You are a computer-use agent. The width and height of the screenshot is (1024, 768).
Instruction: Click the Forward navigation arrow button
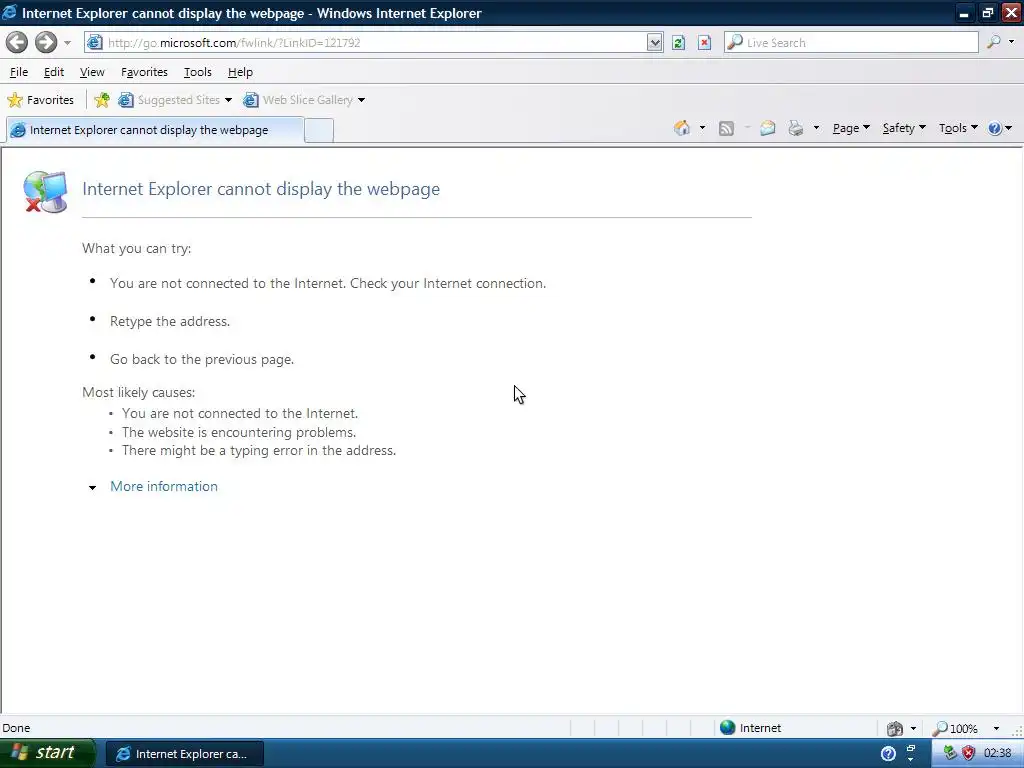pyautogui.click(x=46, y=42)
